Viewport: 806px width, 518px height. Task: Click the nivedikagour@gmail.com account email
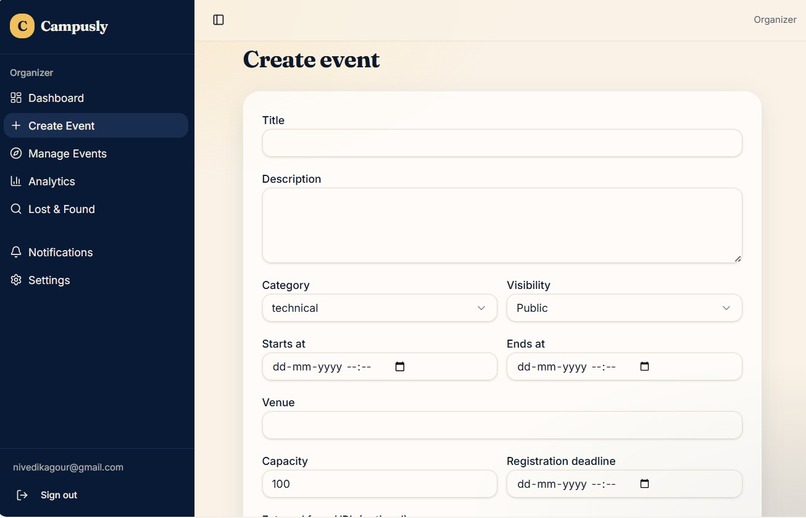click(x=68, y=467)
